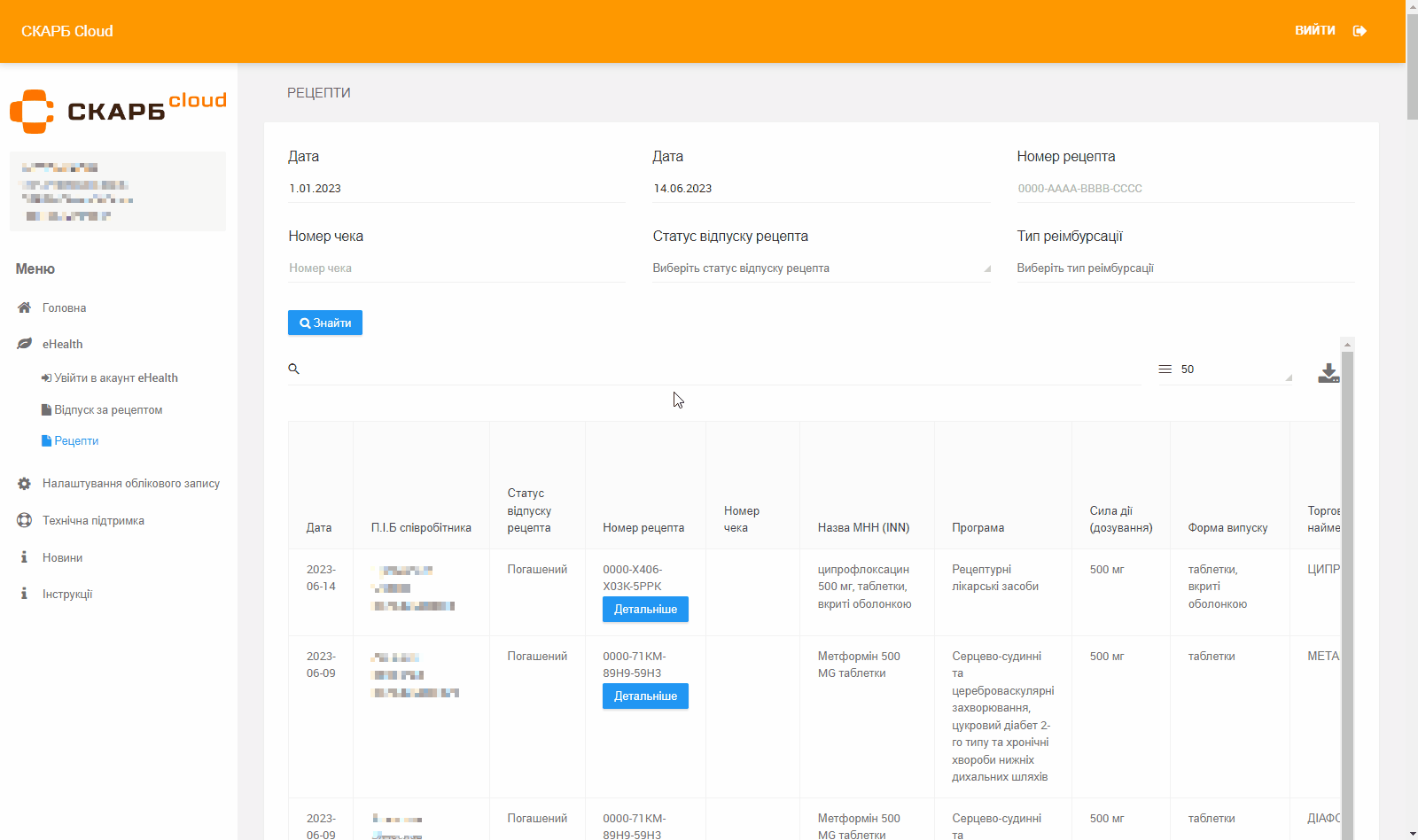Click ВИЙТИ link in the header

click(x=1314, y=31)
